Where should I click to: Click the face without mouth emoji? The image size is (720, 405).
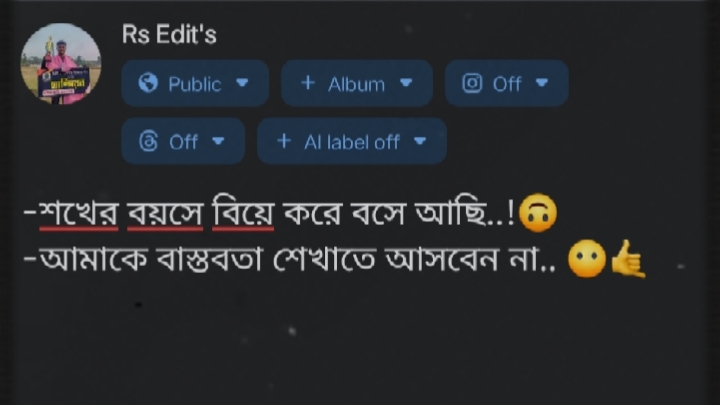click(587, 259)
